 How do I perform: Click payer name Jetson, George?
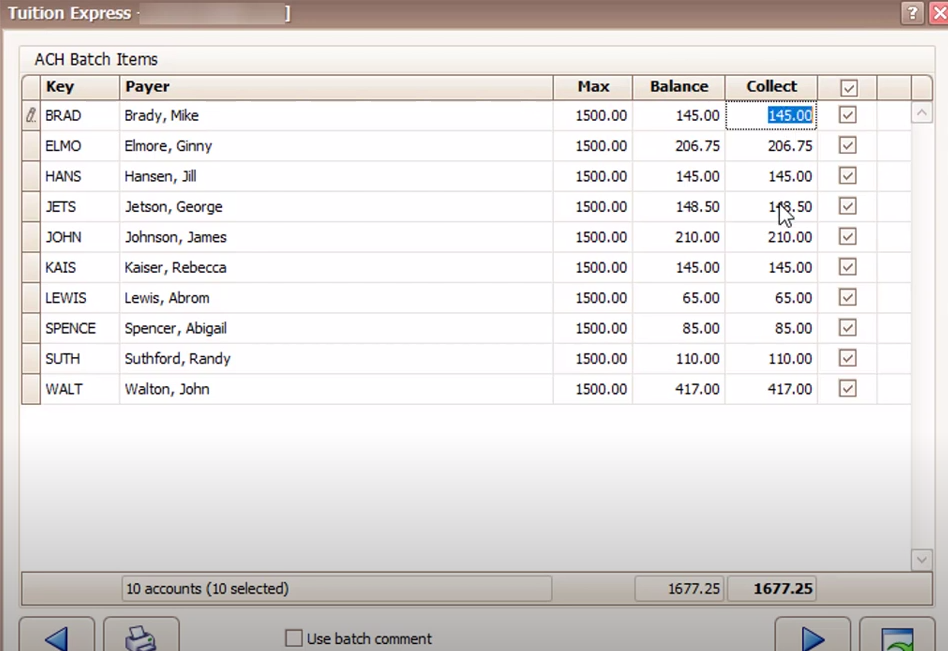point(174,207)
